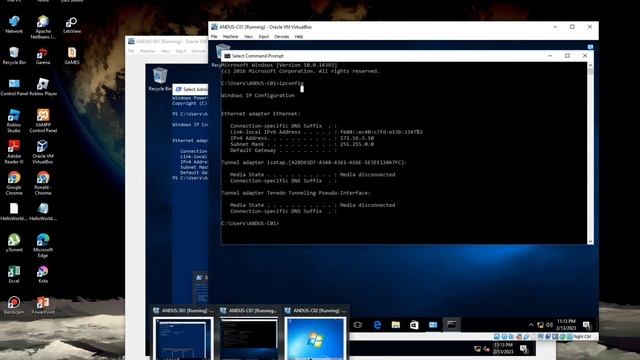Open the Store icon in guest taskbar
Viewport: 640px width, 360px height.
click(414, 325)
